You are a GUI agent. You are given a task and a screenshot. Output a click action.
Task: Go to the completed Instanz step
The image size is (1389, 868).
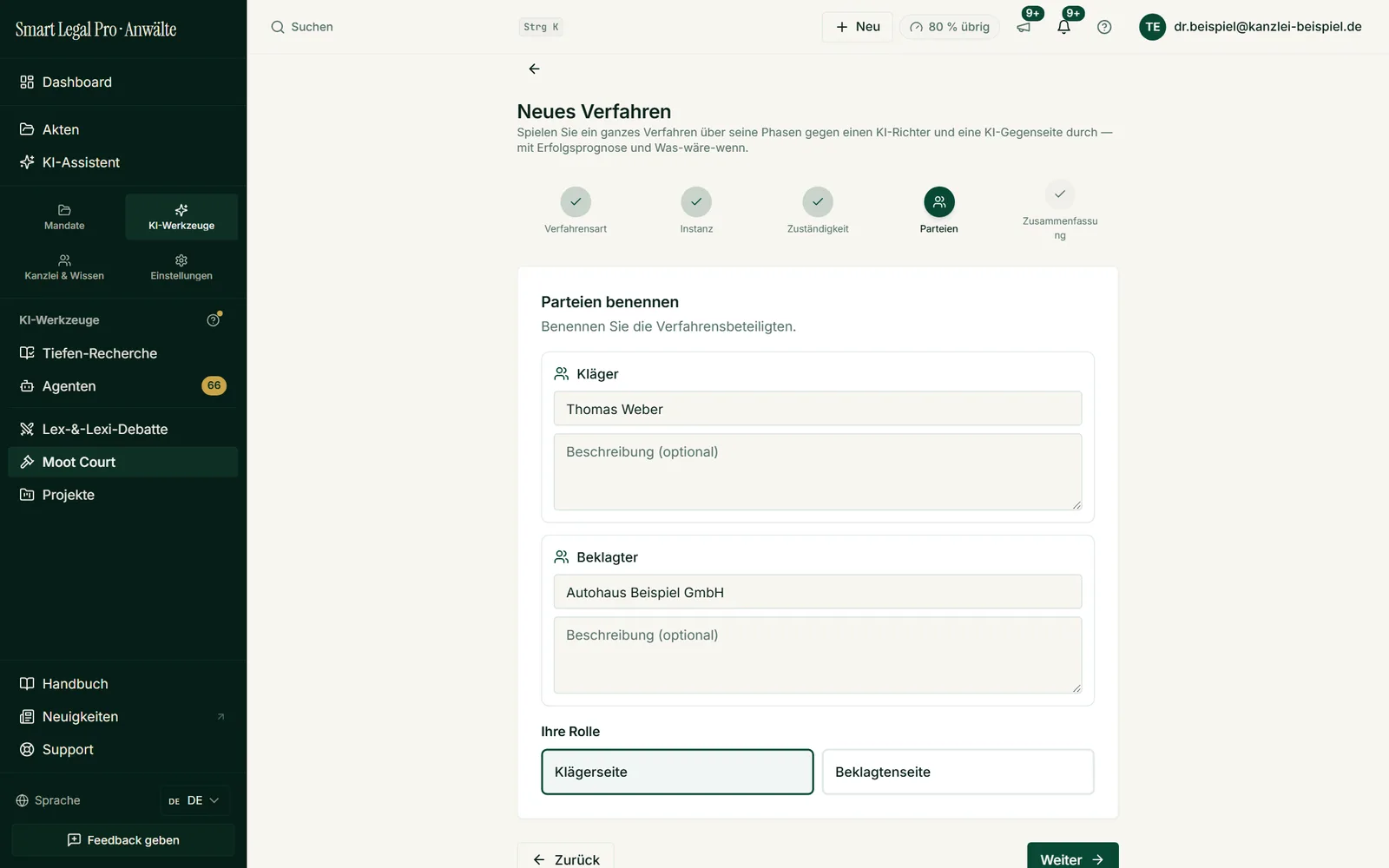coord(696,202)
